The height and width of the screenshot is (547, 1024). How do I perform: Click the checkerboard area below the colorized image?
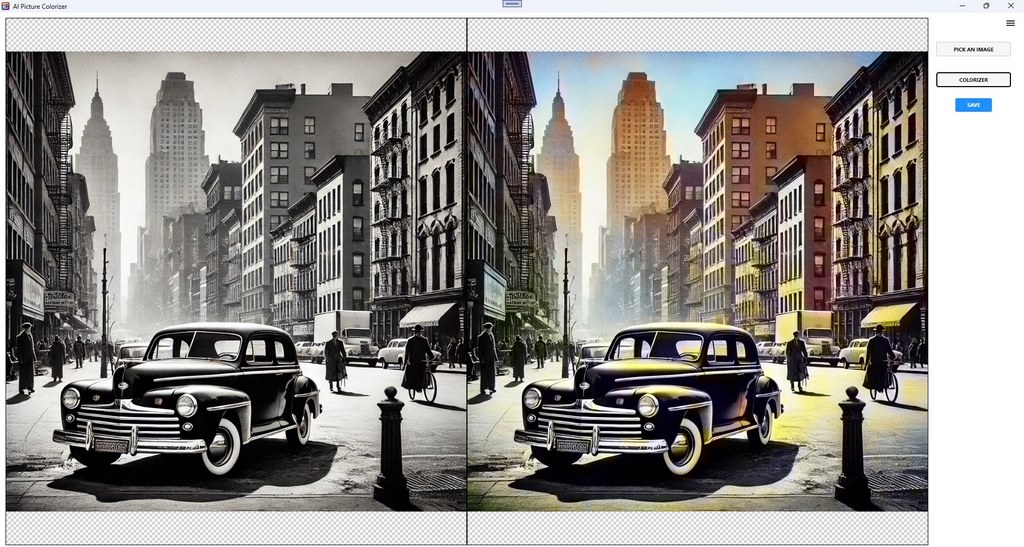click(x=697, y=527)
